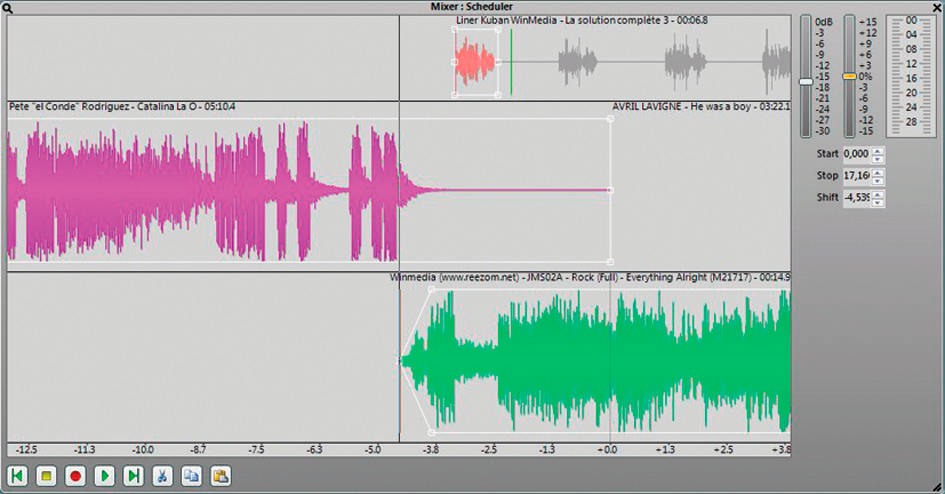Click the Stop time input field

[856, 176]
